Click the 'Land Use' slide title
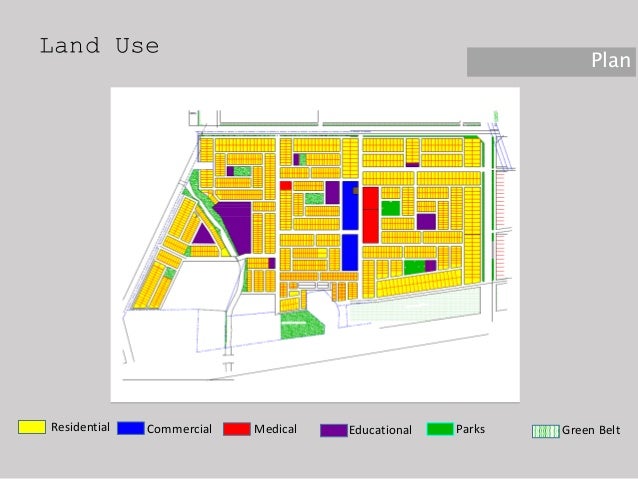Screen dimensions: 638x479 (x=99, y=46)
